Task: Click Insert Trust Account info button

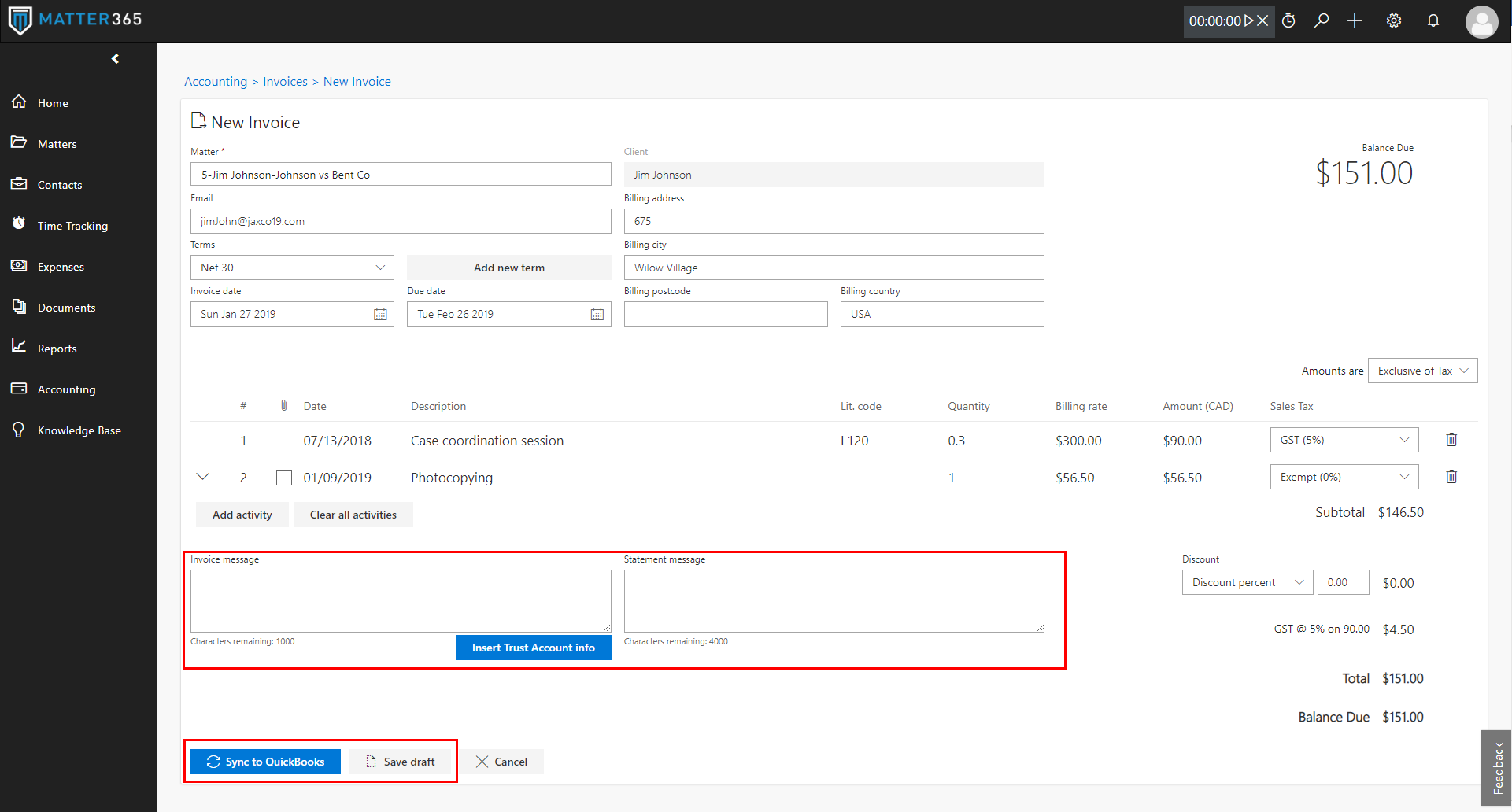Action: [534, 648]
